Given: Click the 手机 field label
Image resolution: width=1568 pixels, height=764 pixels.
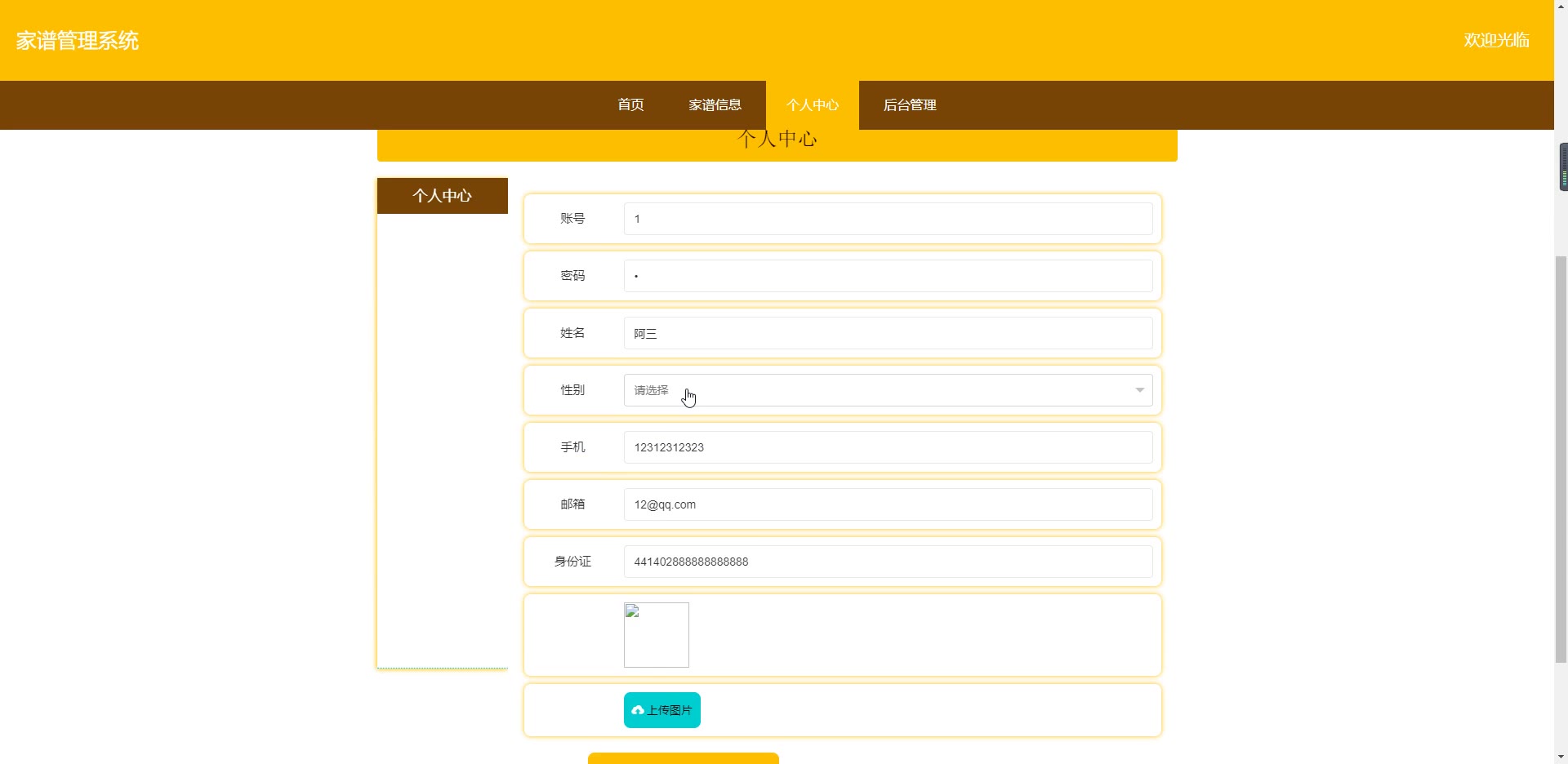Looking at the screenshot, I should click(572, 447).
